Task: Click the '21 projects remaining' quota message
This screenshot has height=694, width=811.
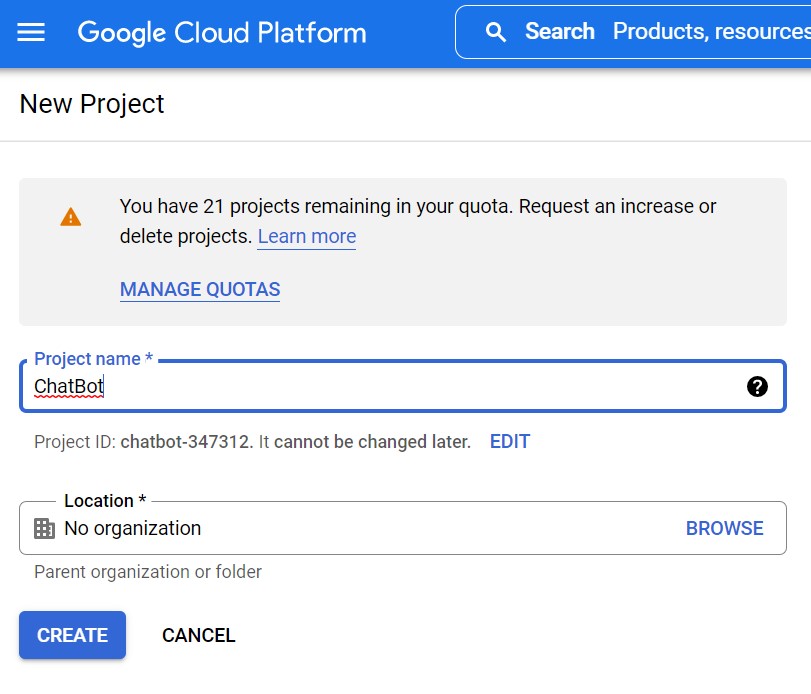Action: click(x=418, y=221)
